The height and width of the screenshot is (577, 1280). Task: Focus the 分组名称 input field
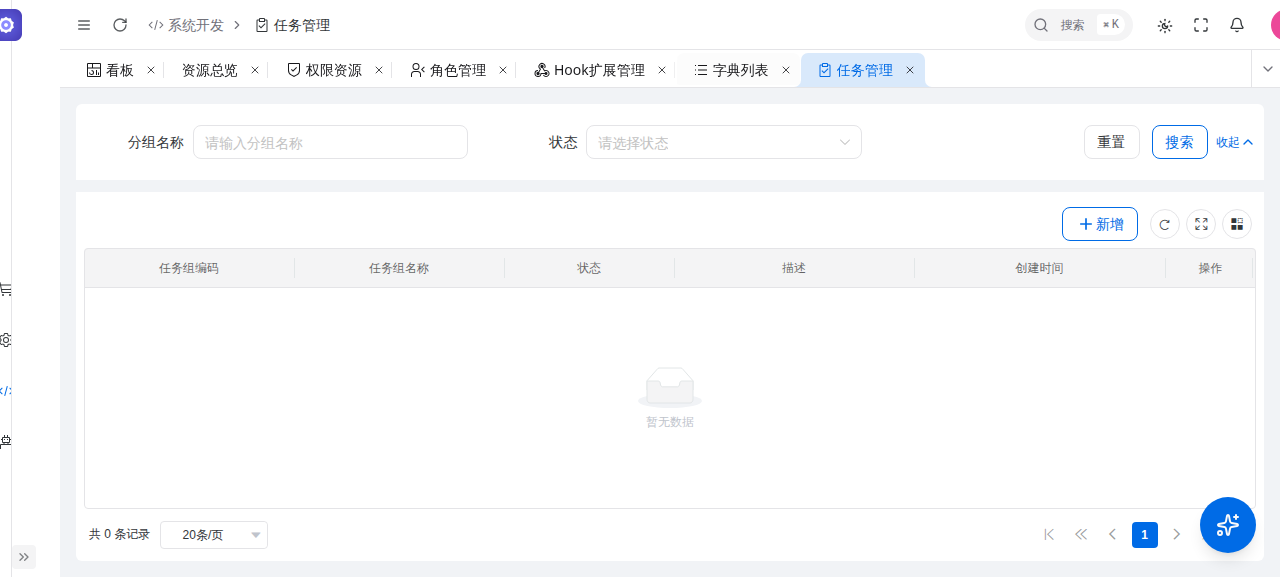330,142
